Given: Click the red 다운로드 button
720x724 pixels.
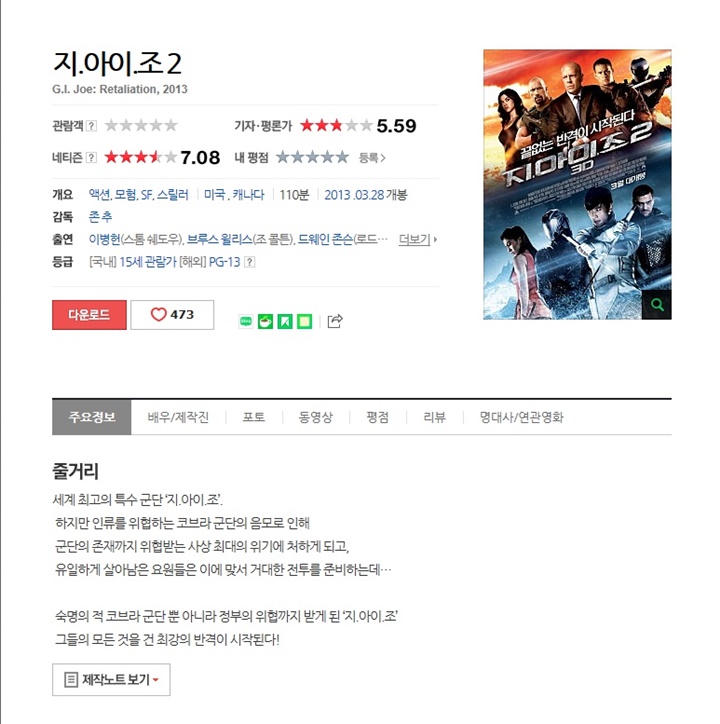Looking at the screenshot, I should 89,315.
